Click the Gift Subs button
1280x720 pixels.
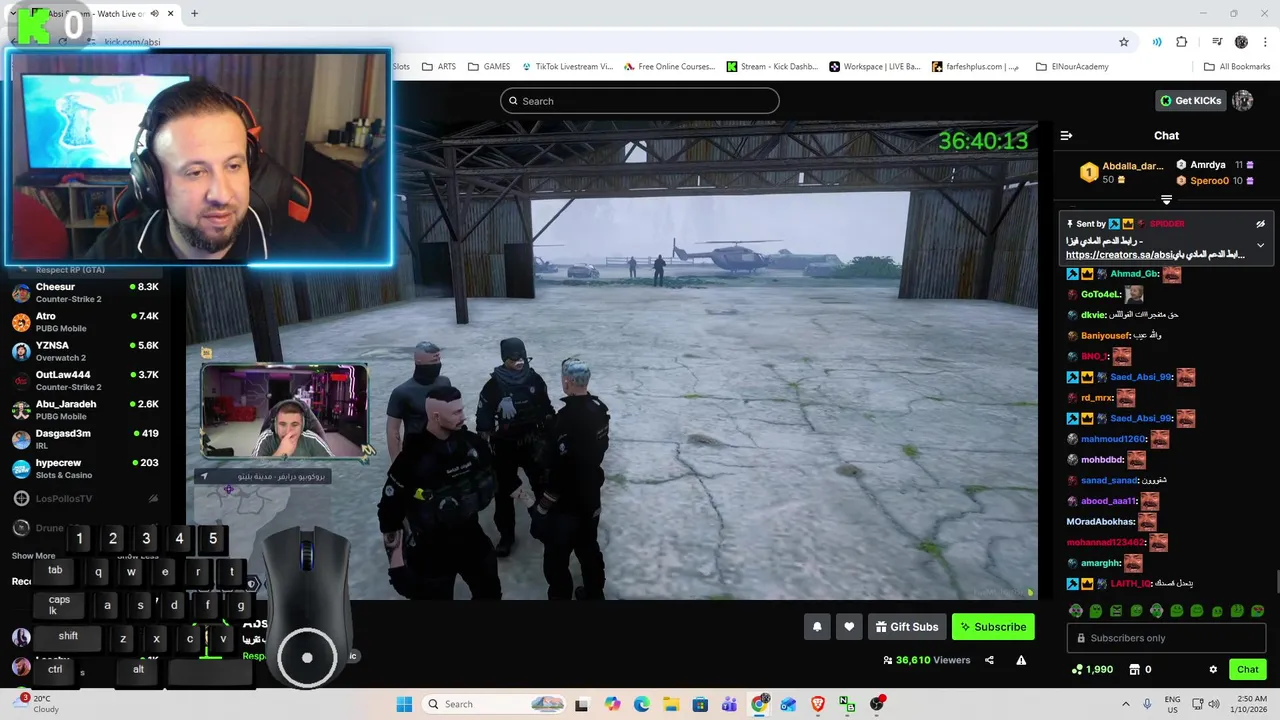click(x=906, y=627)
